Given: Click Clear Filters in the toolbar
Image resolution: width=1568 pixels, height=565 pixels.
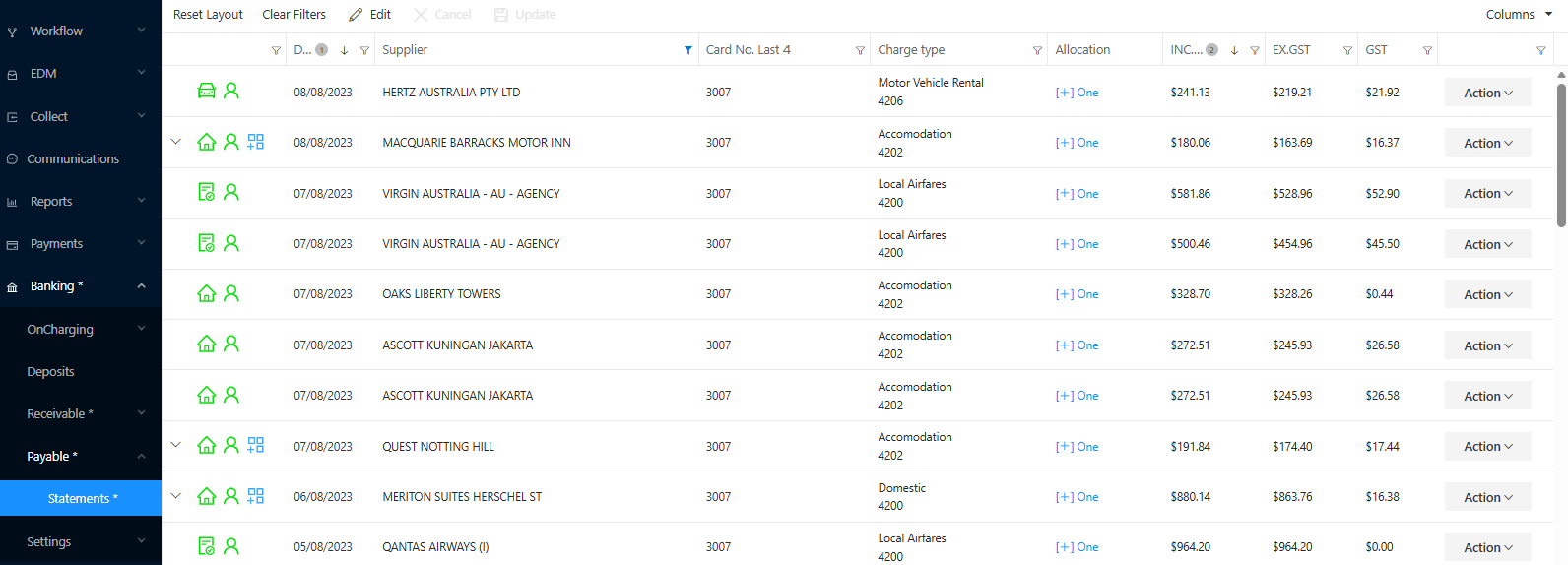Looking at the screenshot, I should [x=294, y=15].
